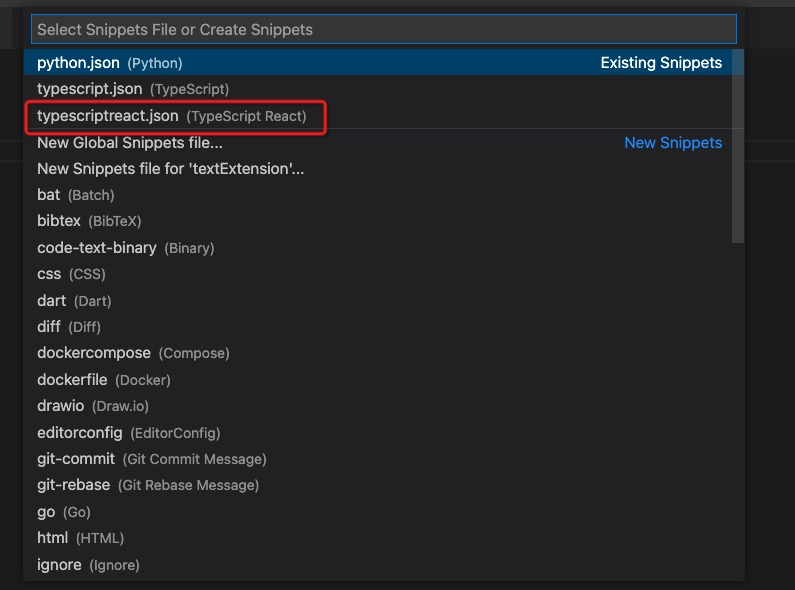Choose css (CSS) snippets option

[71, 274]
